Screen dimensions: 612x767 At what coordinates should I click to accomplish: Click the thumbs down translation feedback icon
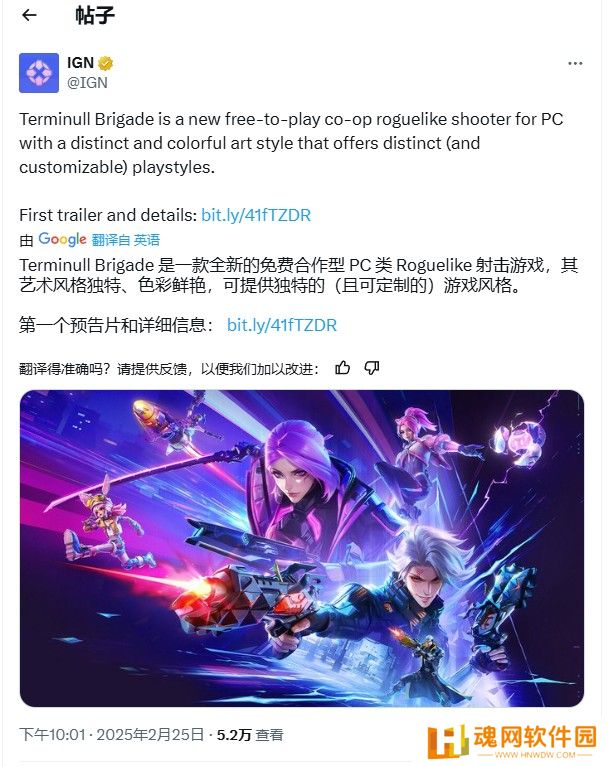click(x=372, y=368)
